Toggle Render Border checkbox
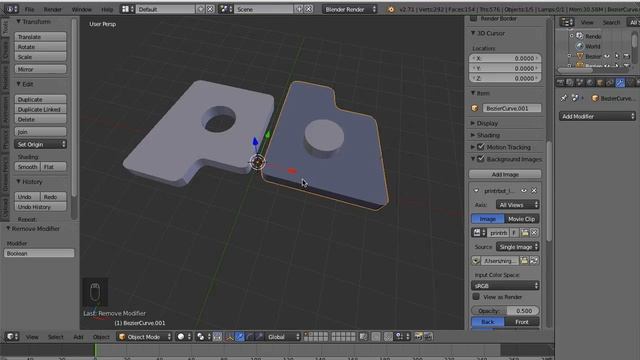The width and height of the screenshot is (640, 360). (x=473, y=18)
